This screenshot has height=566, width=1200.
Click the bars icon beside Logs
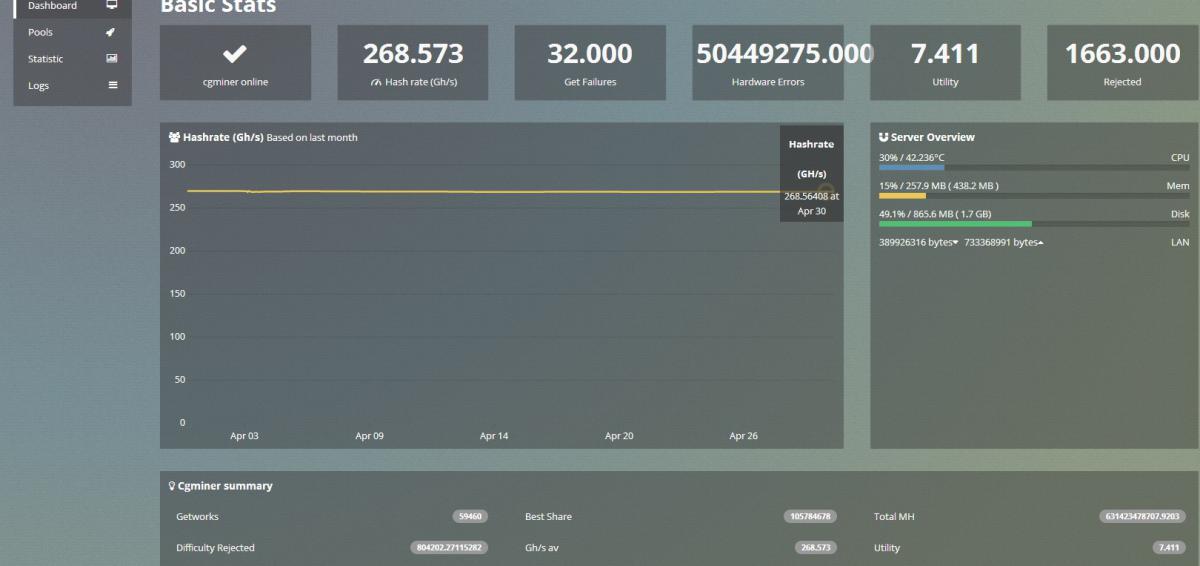(x=113, y=86)
